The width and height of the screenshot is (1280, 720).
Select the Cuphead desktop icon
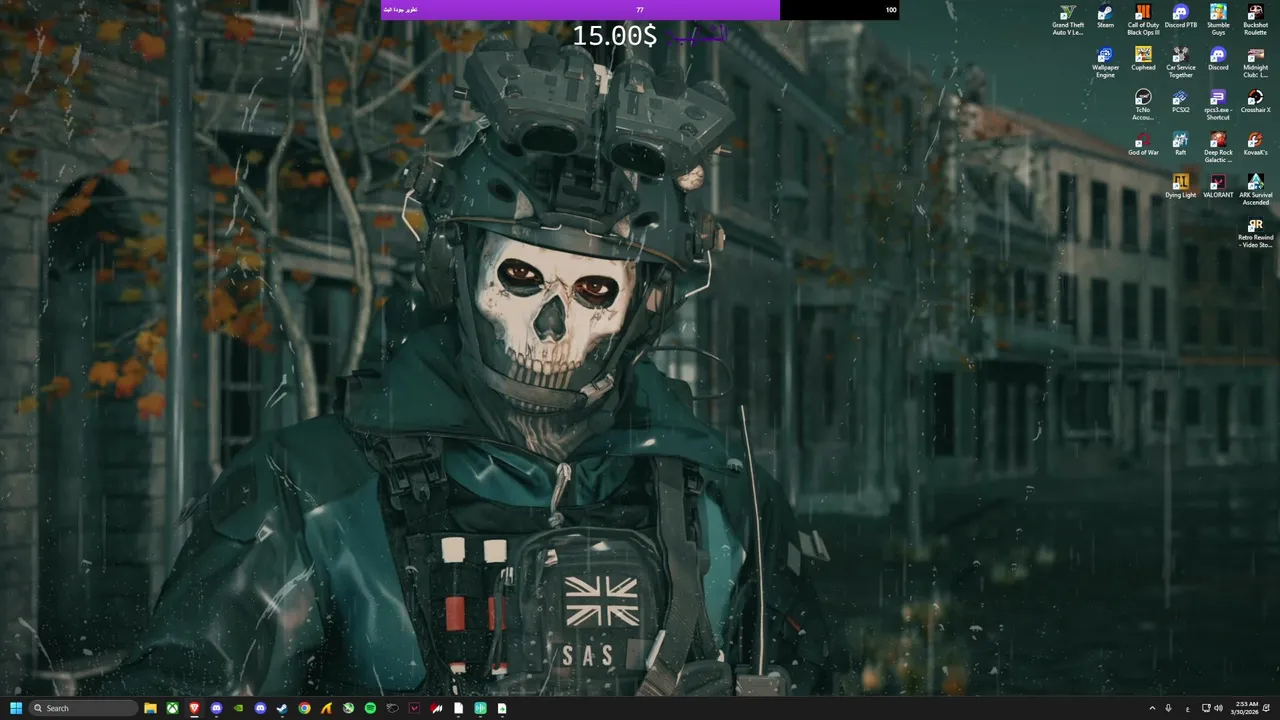1143,59
